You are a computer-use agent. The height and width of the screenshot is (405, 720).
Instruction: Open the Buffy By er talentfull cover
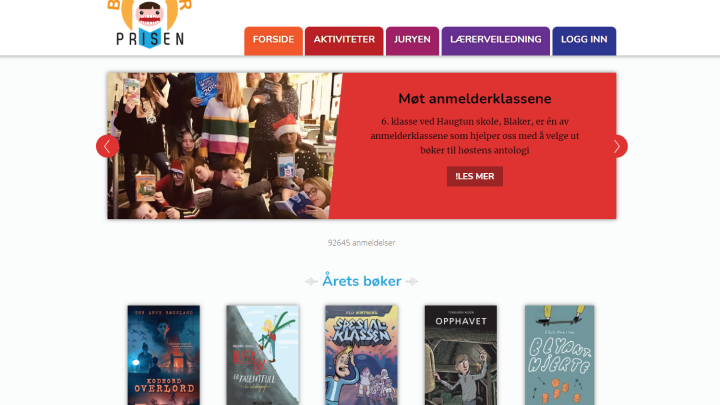pyautogui.click(x=263, y=355)
